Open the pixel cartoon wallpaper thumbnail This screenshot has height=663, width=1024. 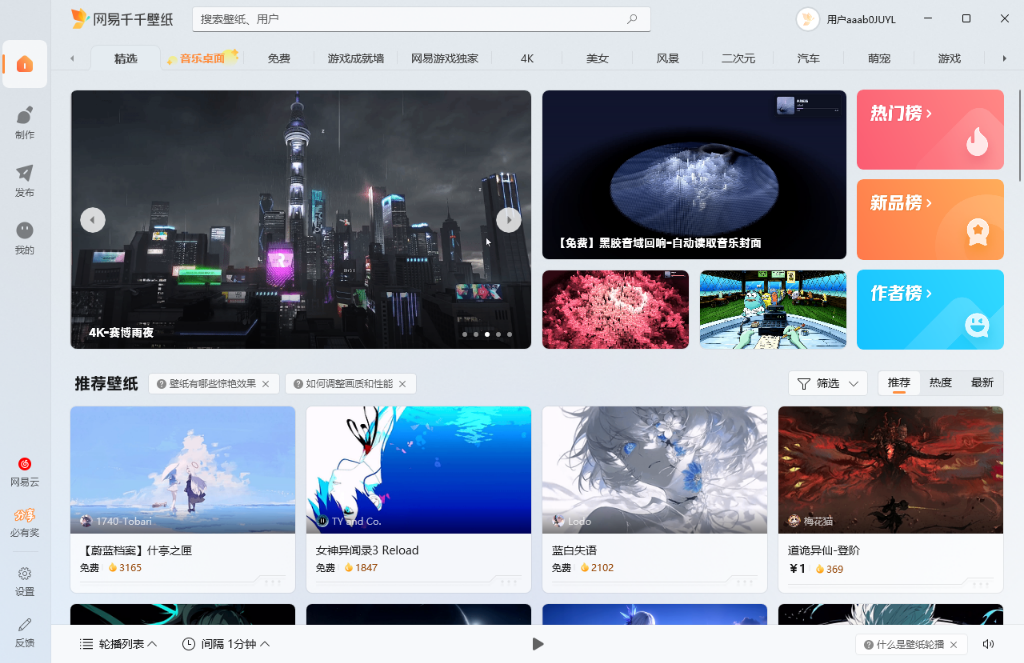[x=773, y=310]
